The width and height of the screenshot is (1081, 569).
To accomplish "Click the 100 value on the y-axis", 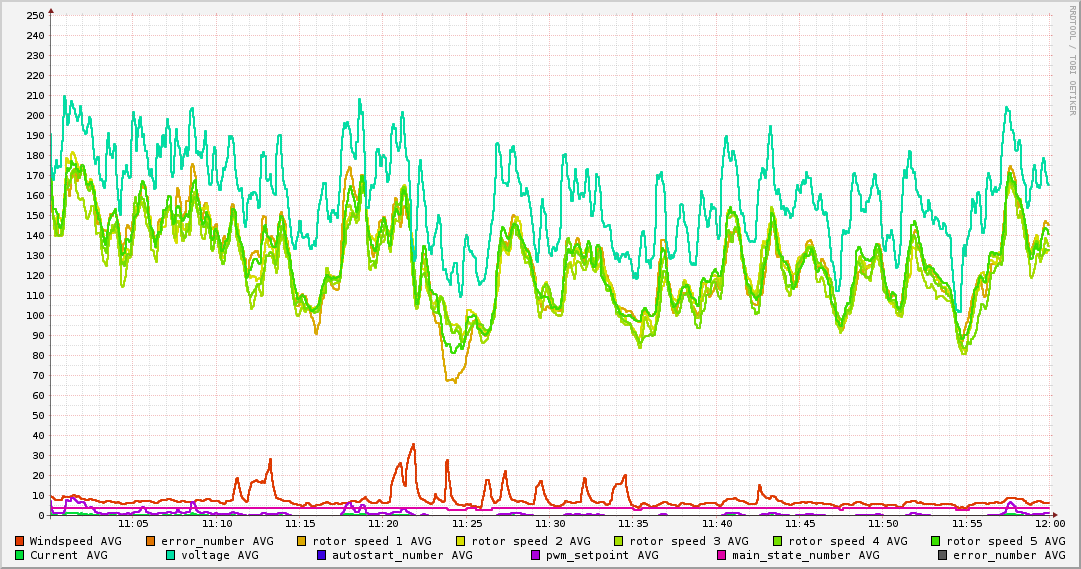I will (x=35, y=316).
